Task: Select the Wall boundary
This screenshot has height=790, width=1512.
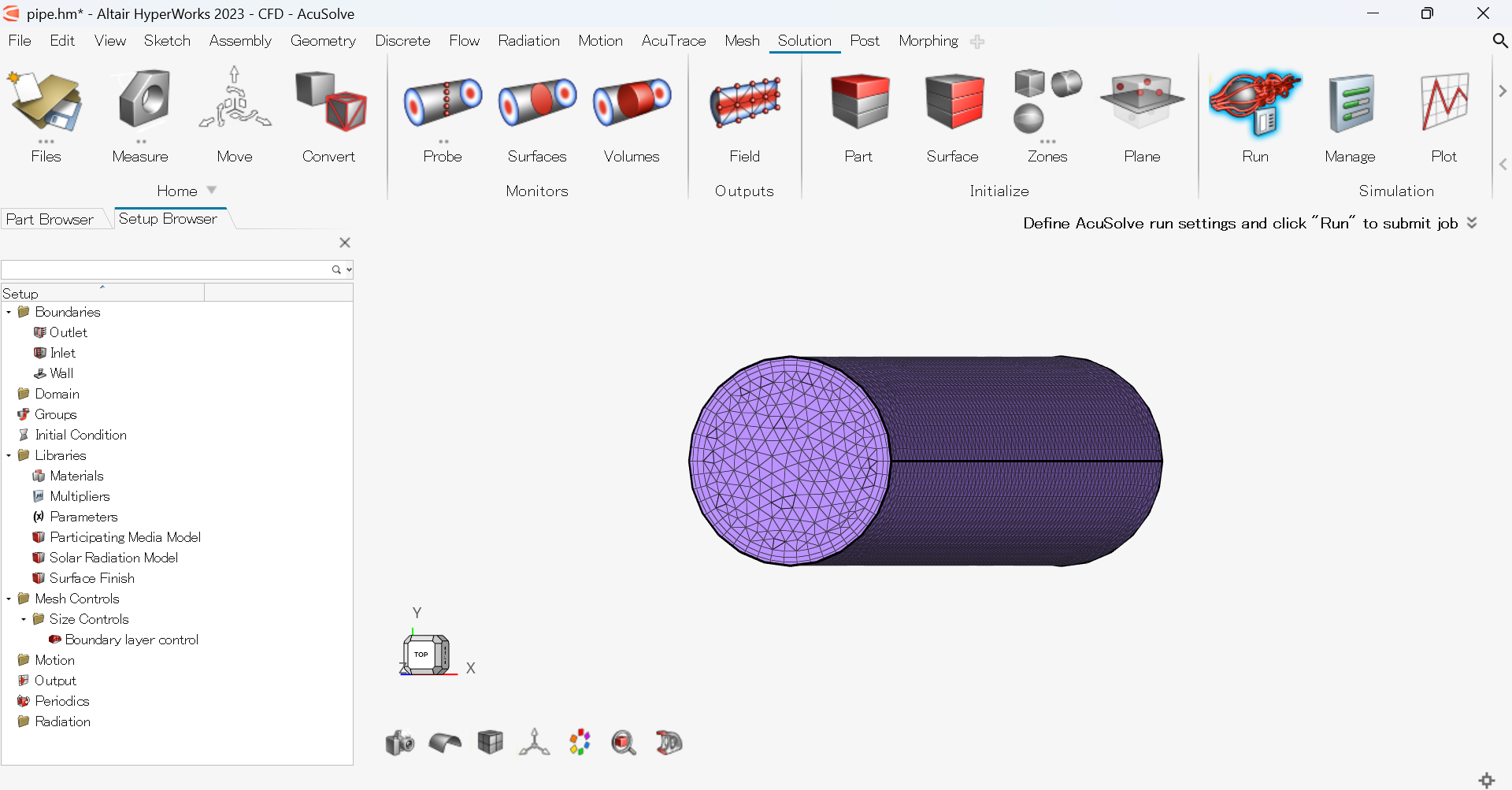Action: 61,374
